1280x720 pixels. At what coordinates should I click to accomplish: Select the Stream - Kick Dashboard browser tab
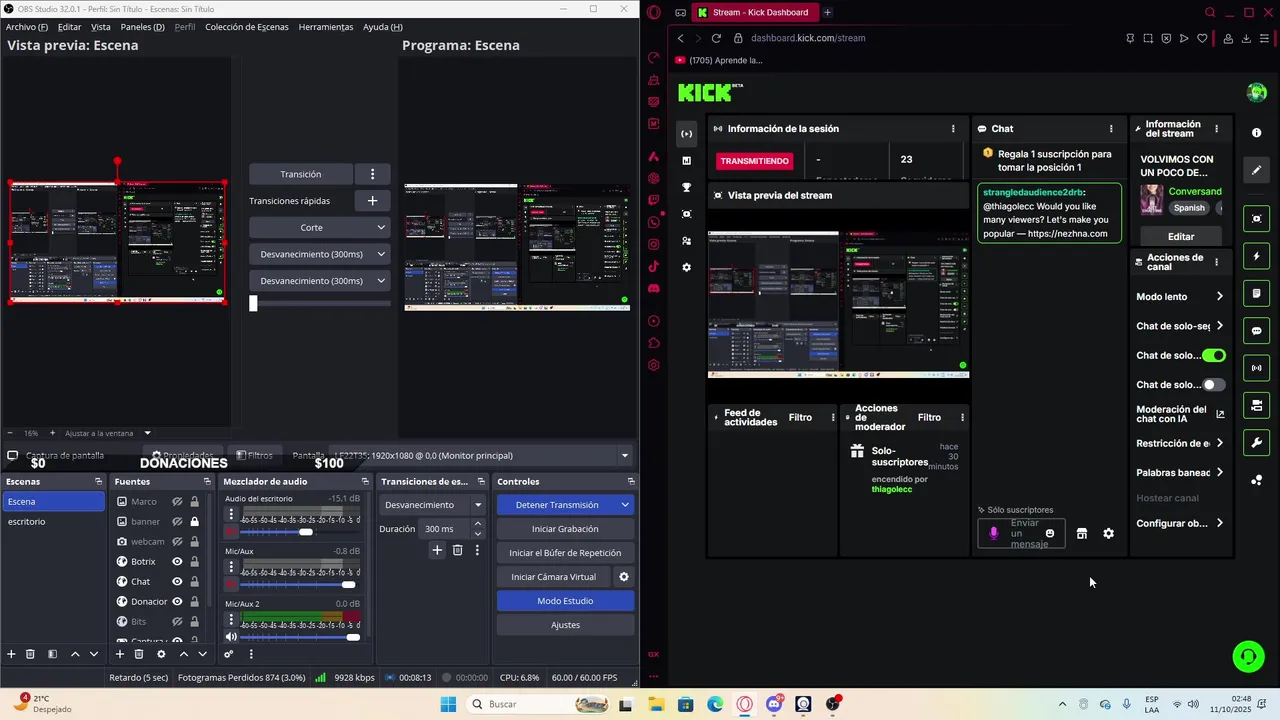(x=754, y=13)
